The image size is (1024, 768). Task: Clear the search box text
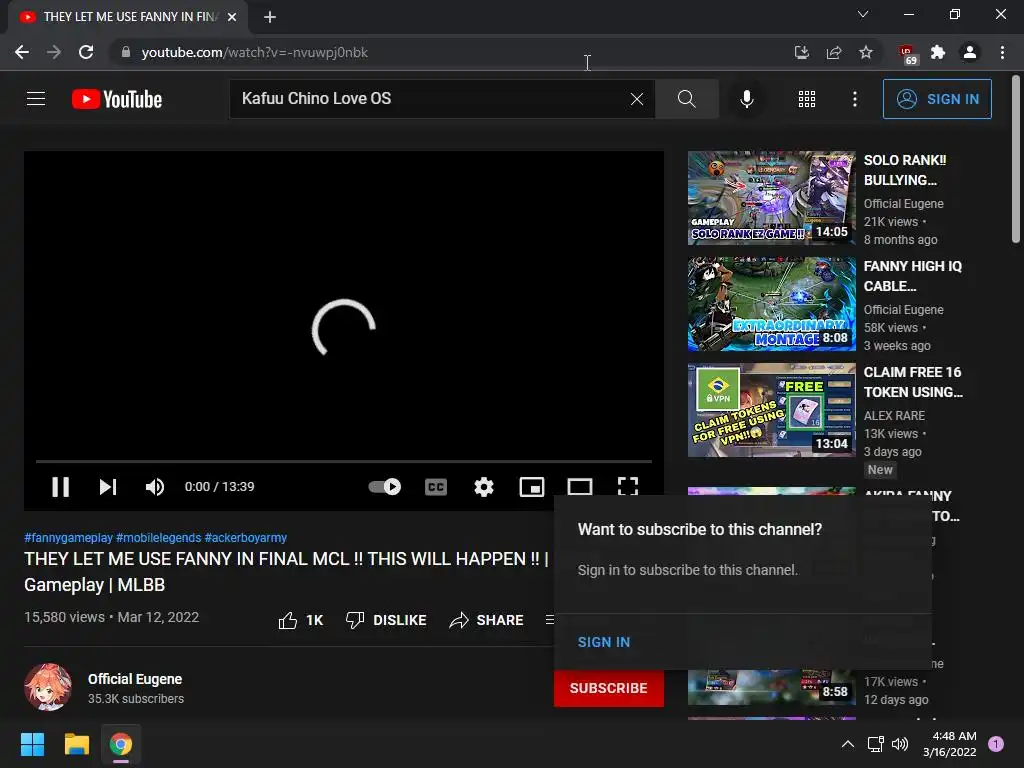tap(637, 99)
